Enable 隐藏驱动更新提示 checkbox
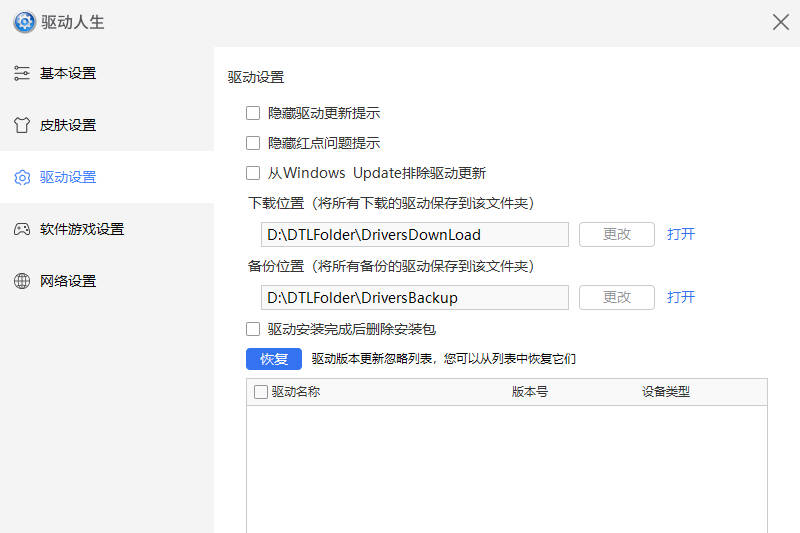Viewport: 800px width, 533px height. pyautogui.click(x=253, y=113)
